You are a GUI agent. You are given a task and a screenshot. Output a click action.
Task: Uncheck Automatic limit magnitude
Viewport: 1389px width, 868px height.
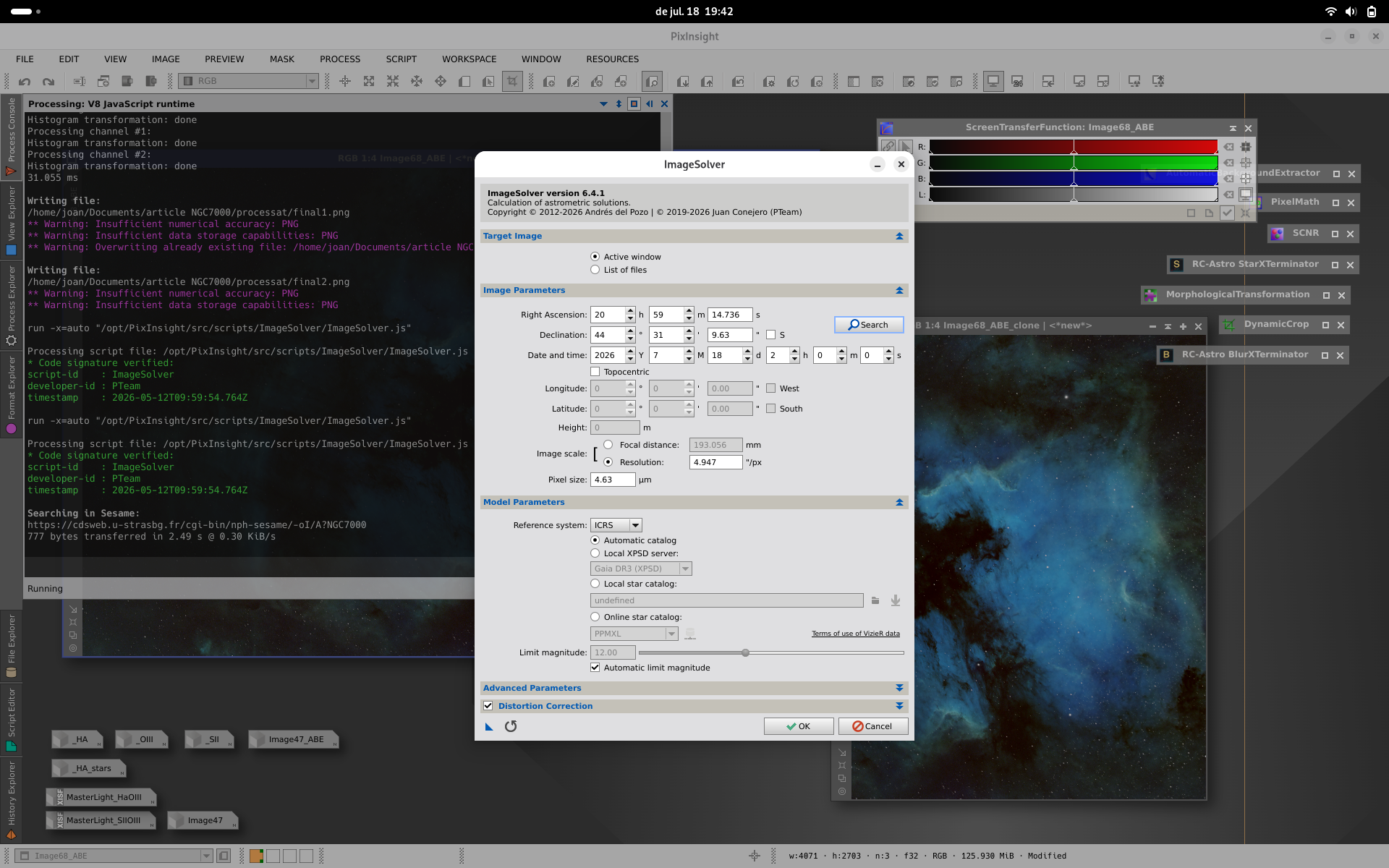pyautogui.click(x=595, y=668)
